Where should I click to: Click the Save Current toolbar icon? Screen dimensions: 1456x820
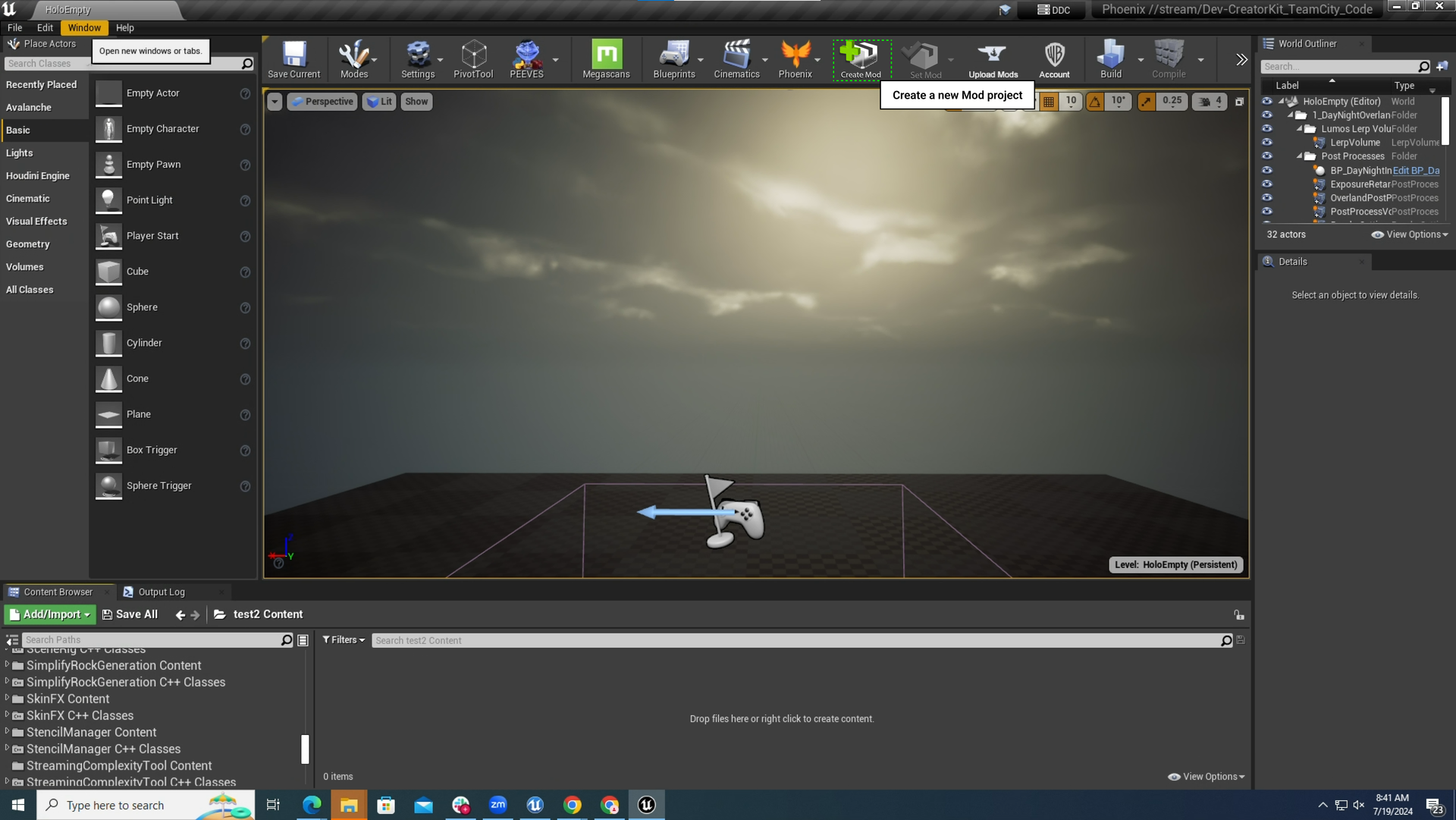coord(293,59)
